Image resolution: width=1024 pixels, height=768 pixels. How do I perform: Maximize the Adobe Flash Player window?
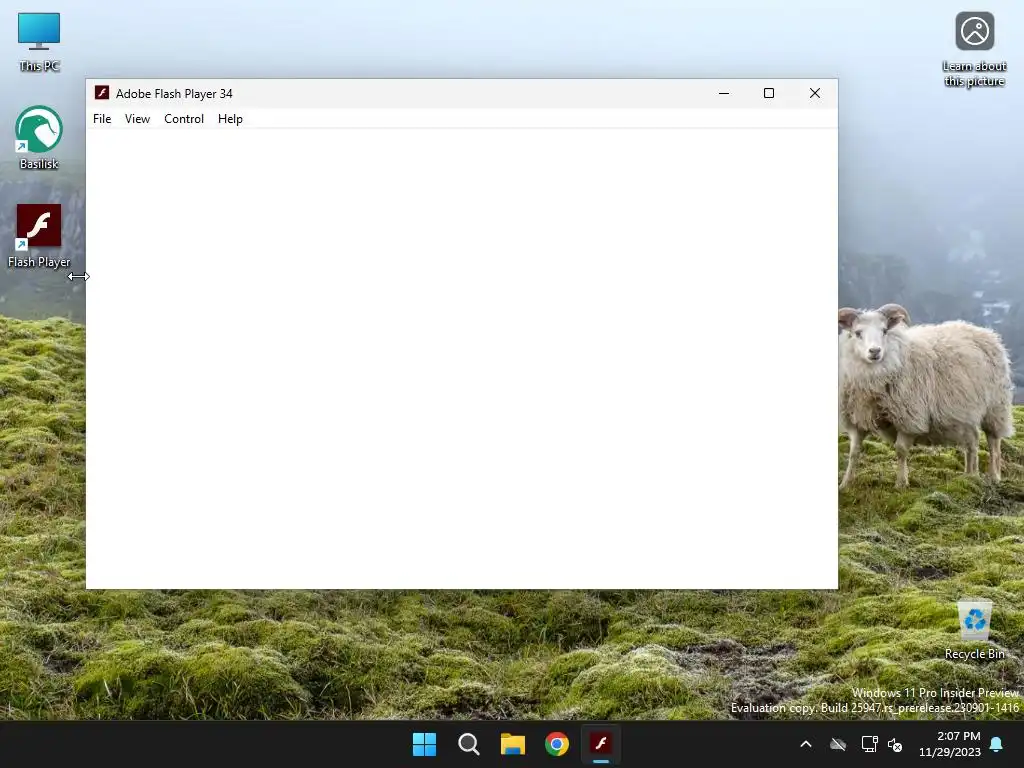coord(769,93)
